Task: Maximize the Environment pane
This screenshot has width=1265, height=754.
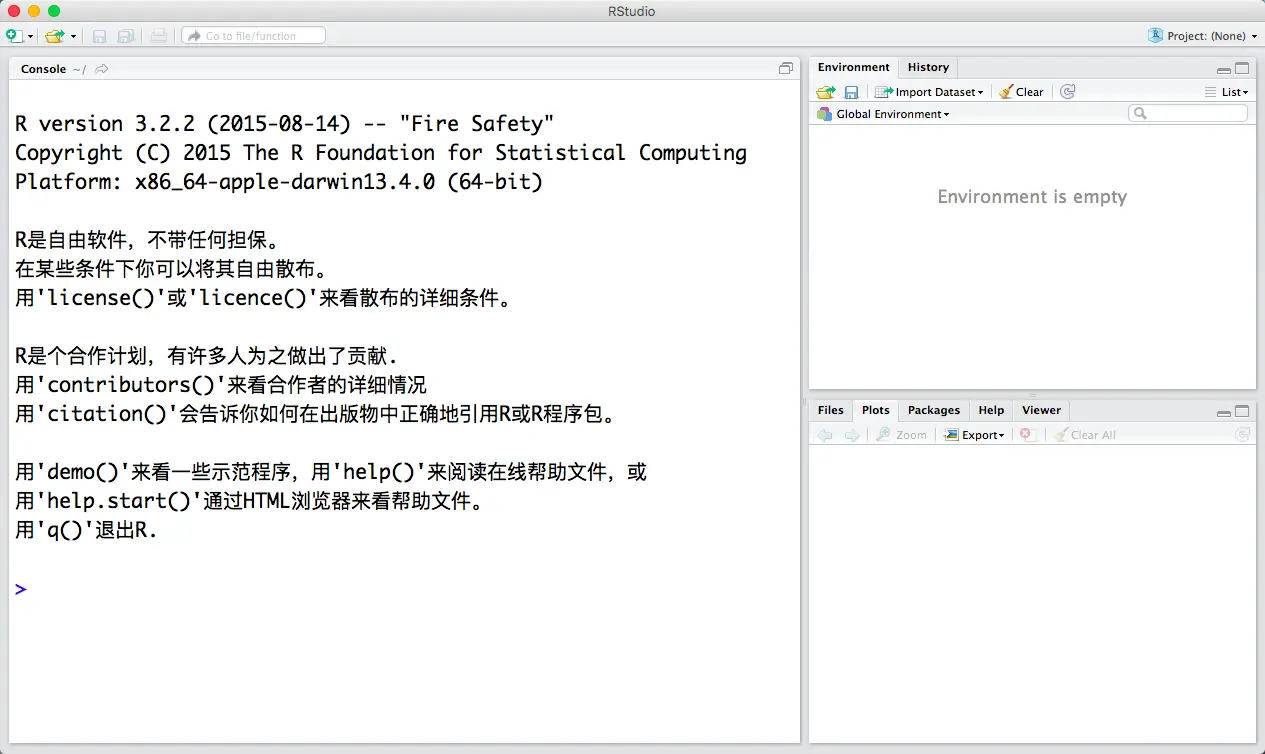Action: (1242, 69)
